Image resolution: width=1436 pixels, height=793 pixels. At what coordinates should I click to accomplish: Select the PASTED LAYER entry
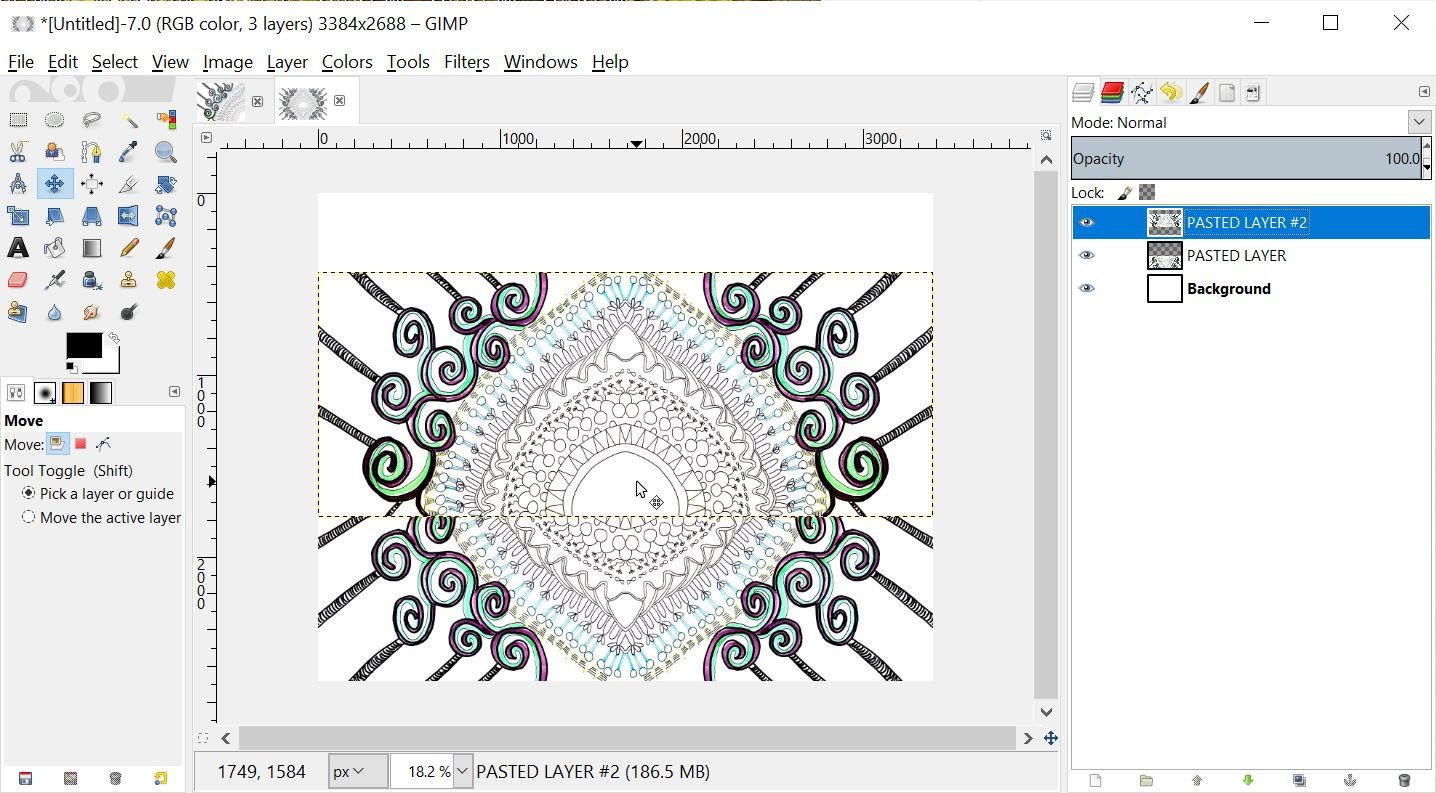coord(1236,256)
